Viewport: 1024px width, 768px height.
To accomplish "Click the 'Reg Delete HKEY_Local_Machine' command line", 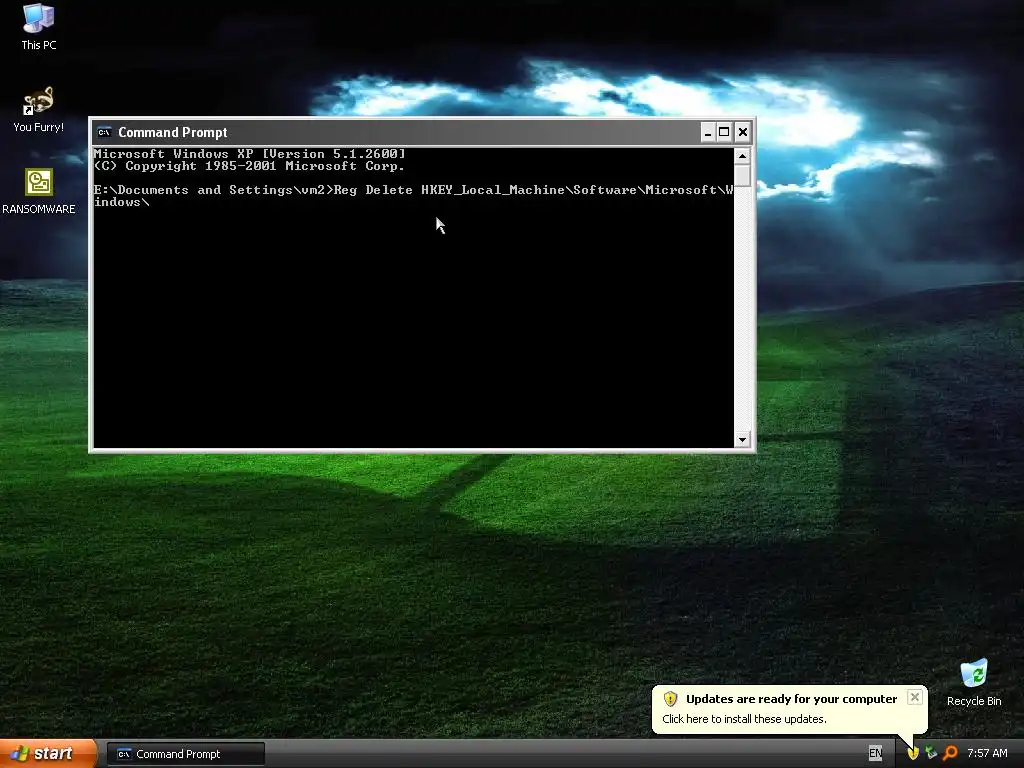I will (413, 196).
